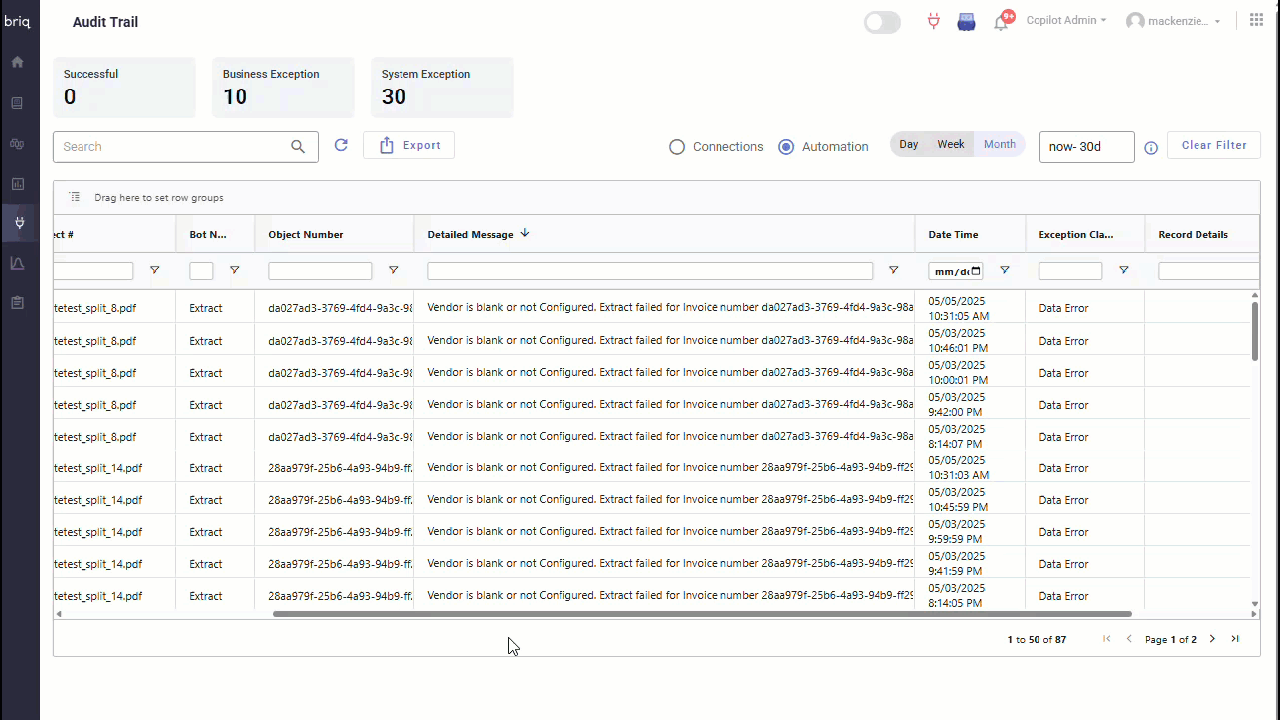Open the Successful count card
Screen dimensions: 1280x720
coord(124,88)
